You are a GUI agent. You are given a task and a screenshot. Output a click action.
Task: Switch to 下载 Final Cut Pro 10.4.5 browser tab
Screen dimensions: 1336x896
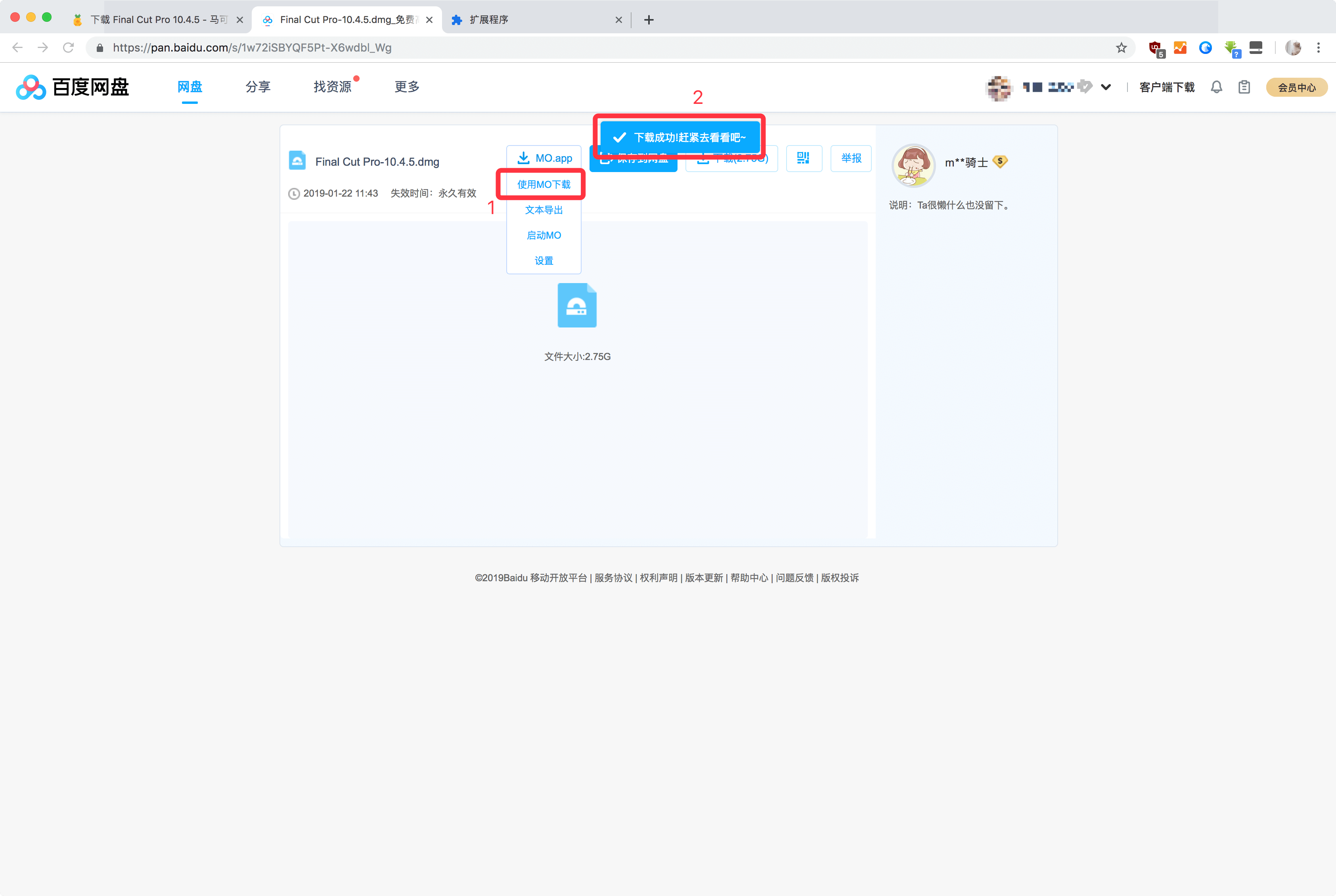coord(157,19)
